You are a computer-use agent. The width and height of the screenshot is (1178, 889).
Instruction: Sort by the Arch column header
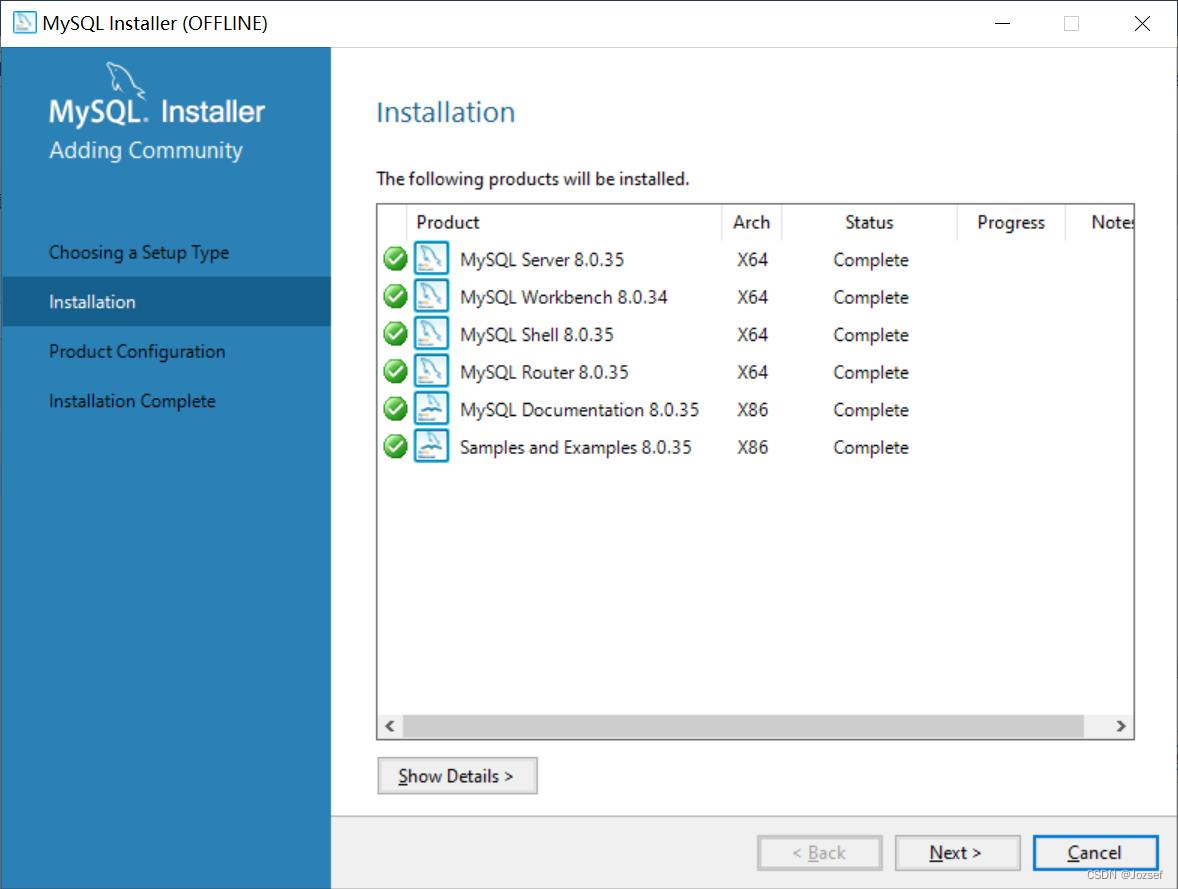click(x=751, y=222)
